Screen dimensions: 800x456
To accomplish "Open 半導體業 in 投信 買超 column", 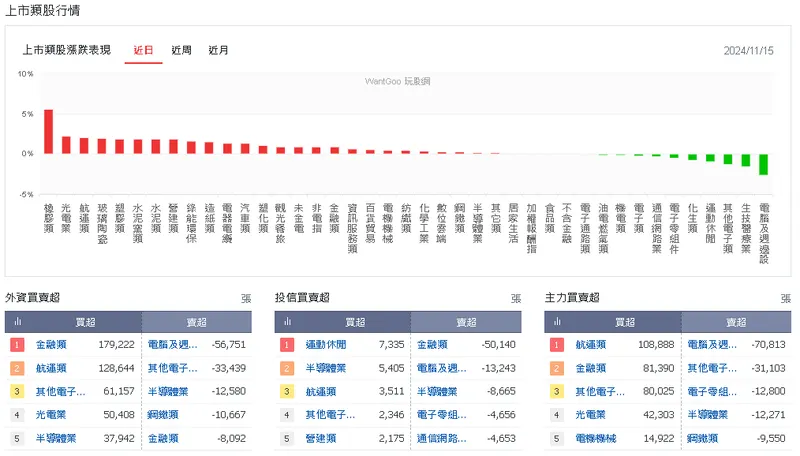I will coord(326,368).
